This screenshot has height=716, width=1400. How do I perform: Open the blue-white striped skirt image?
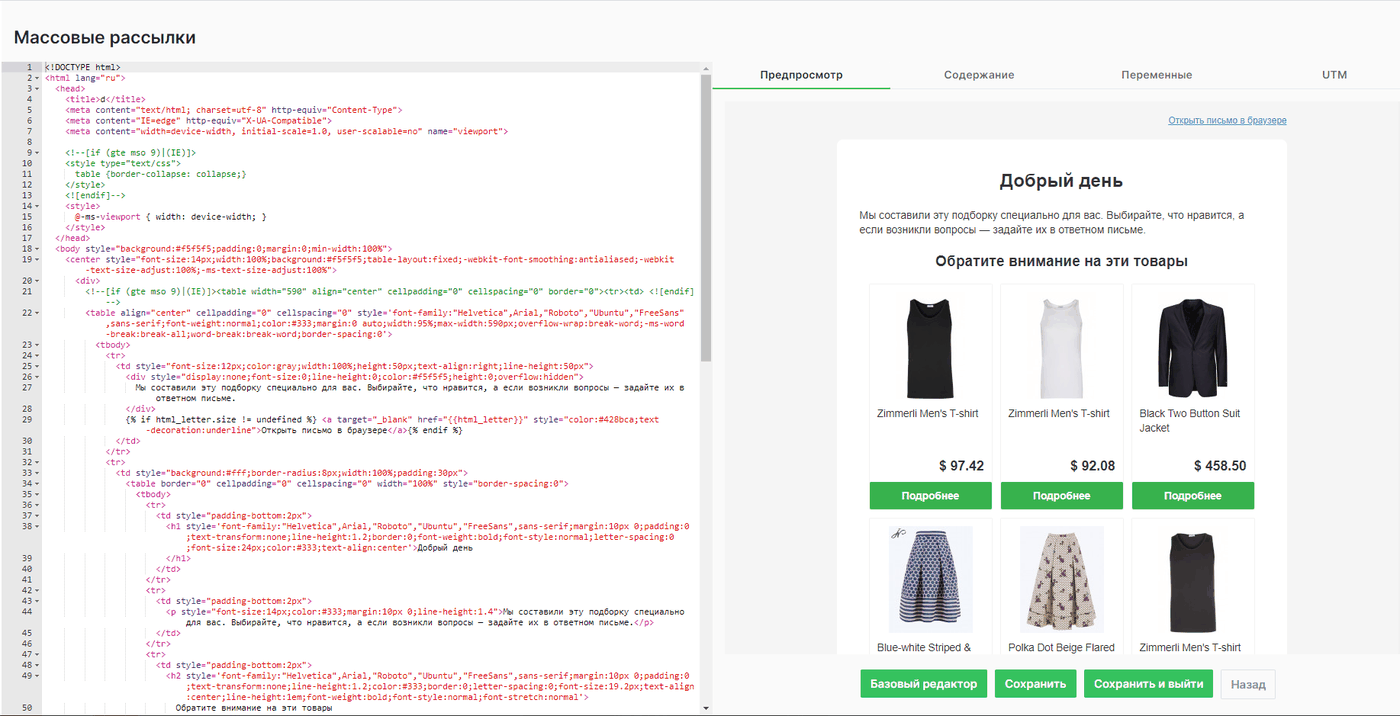[930, 579]
